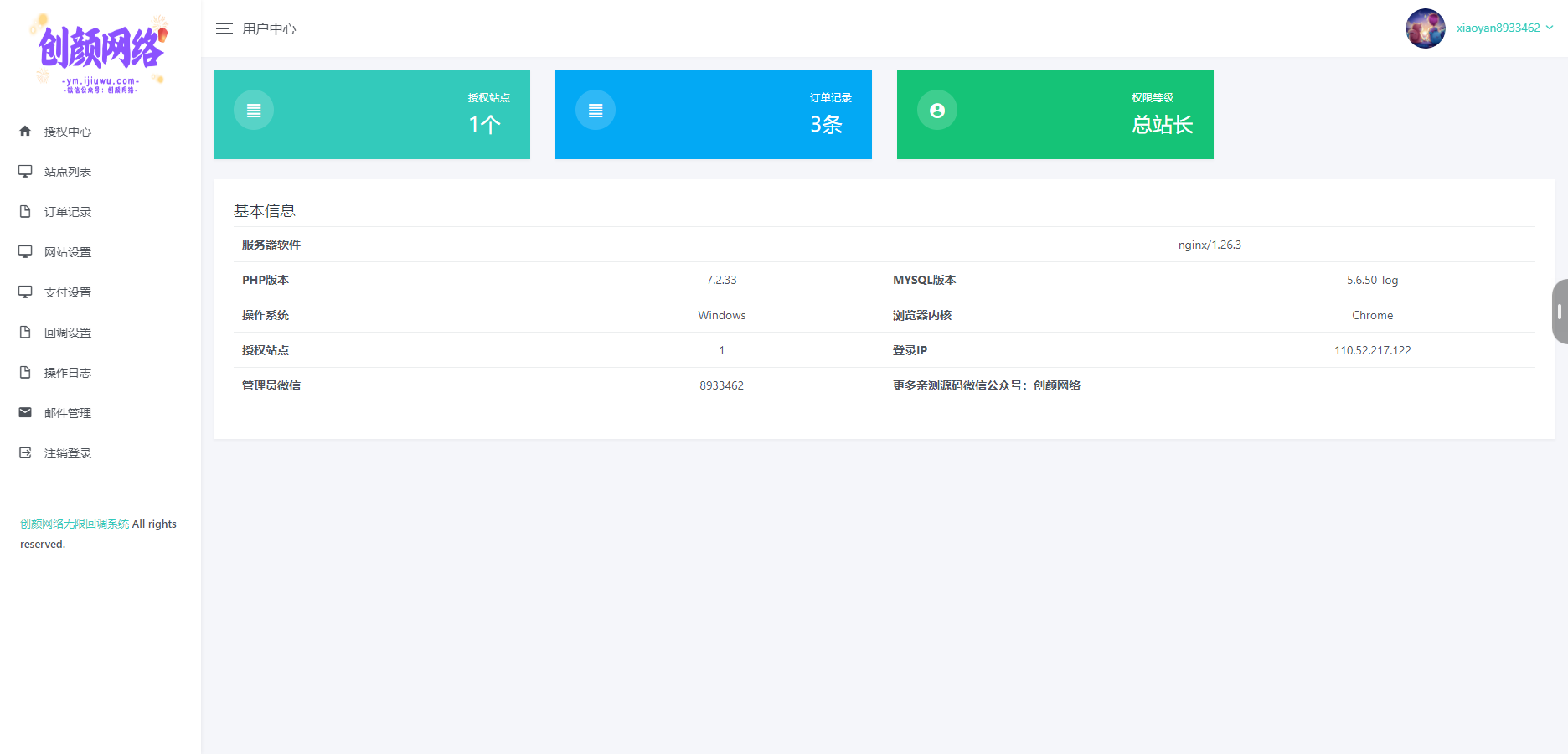Click the monitor icon beside 网站设置
1568x754 pixels.
click(25, 251)
